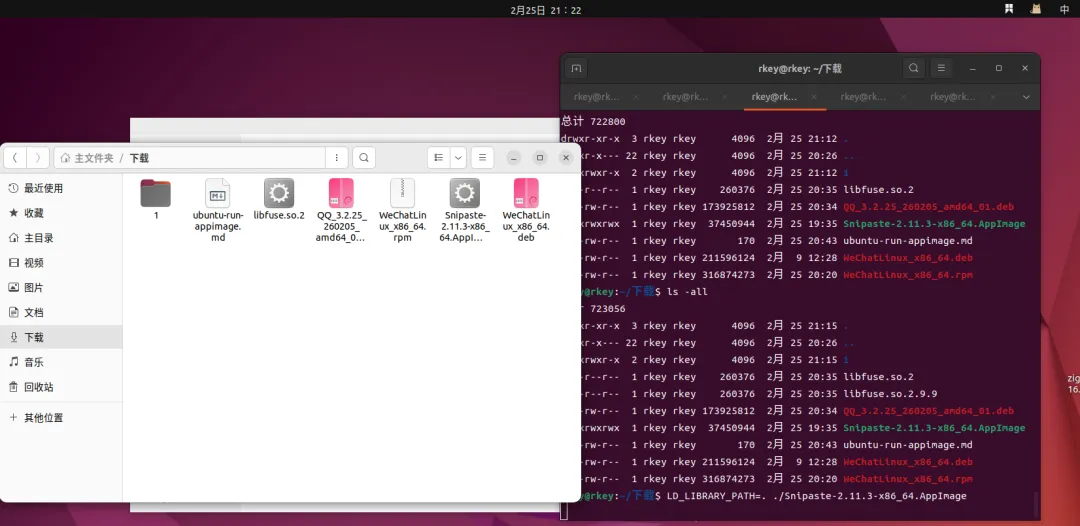Open the terminal hamburger menu

(941, 68)
